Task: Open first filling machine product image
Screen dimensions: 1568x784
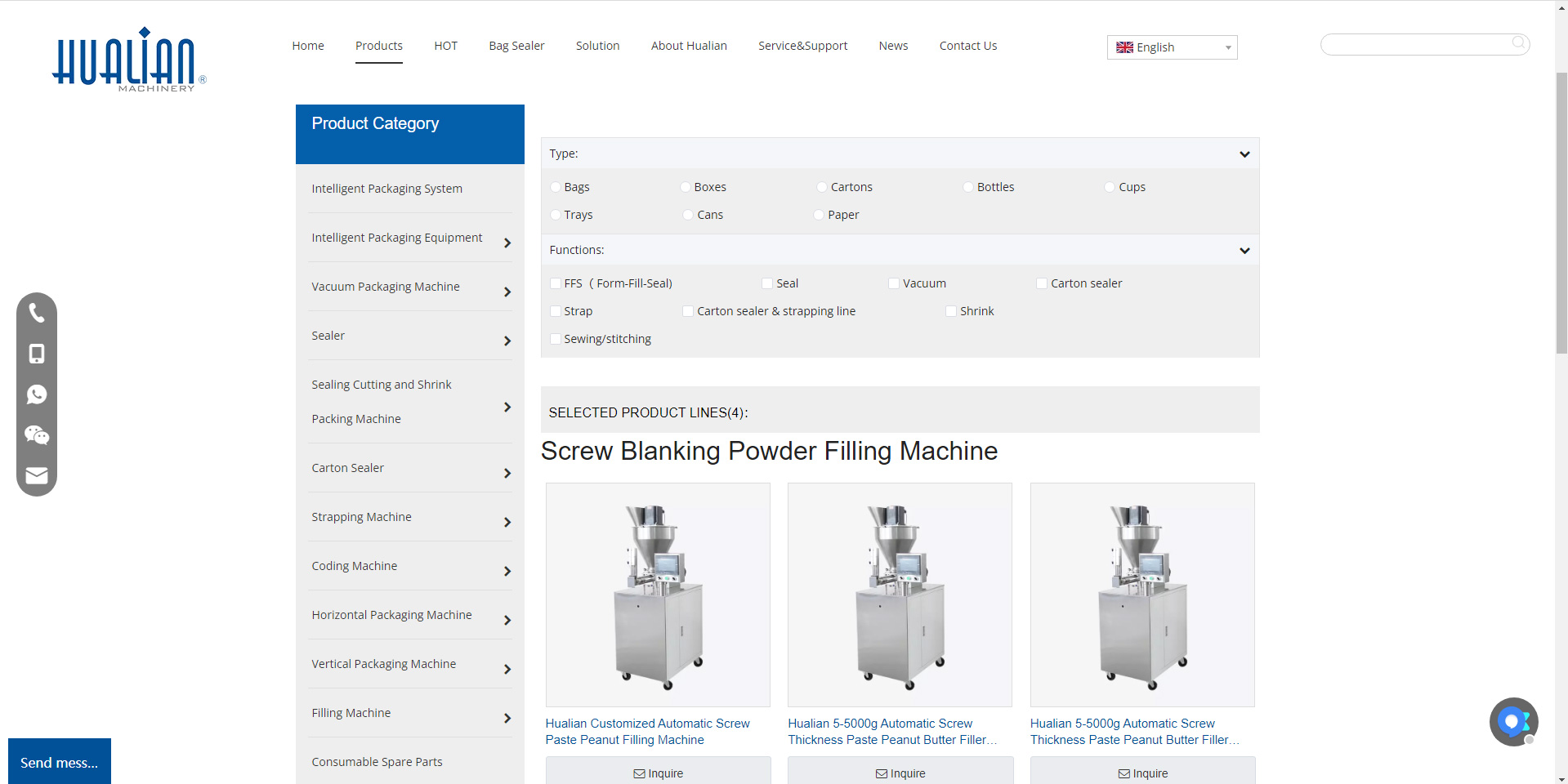Action: click(658, 595)
